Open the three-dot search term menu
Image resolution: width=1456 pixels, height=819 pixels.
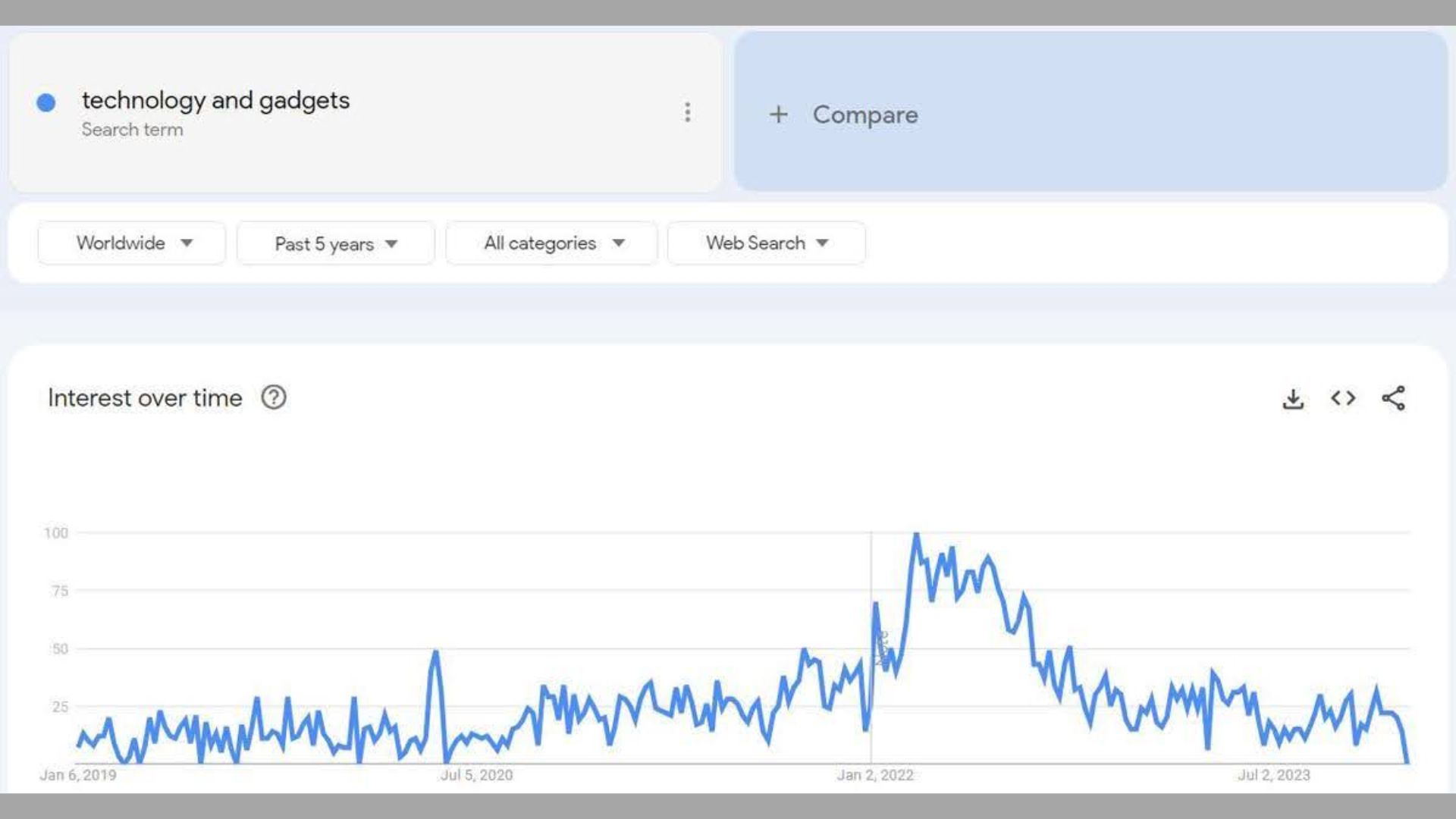click(688, 112)
